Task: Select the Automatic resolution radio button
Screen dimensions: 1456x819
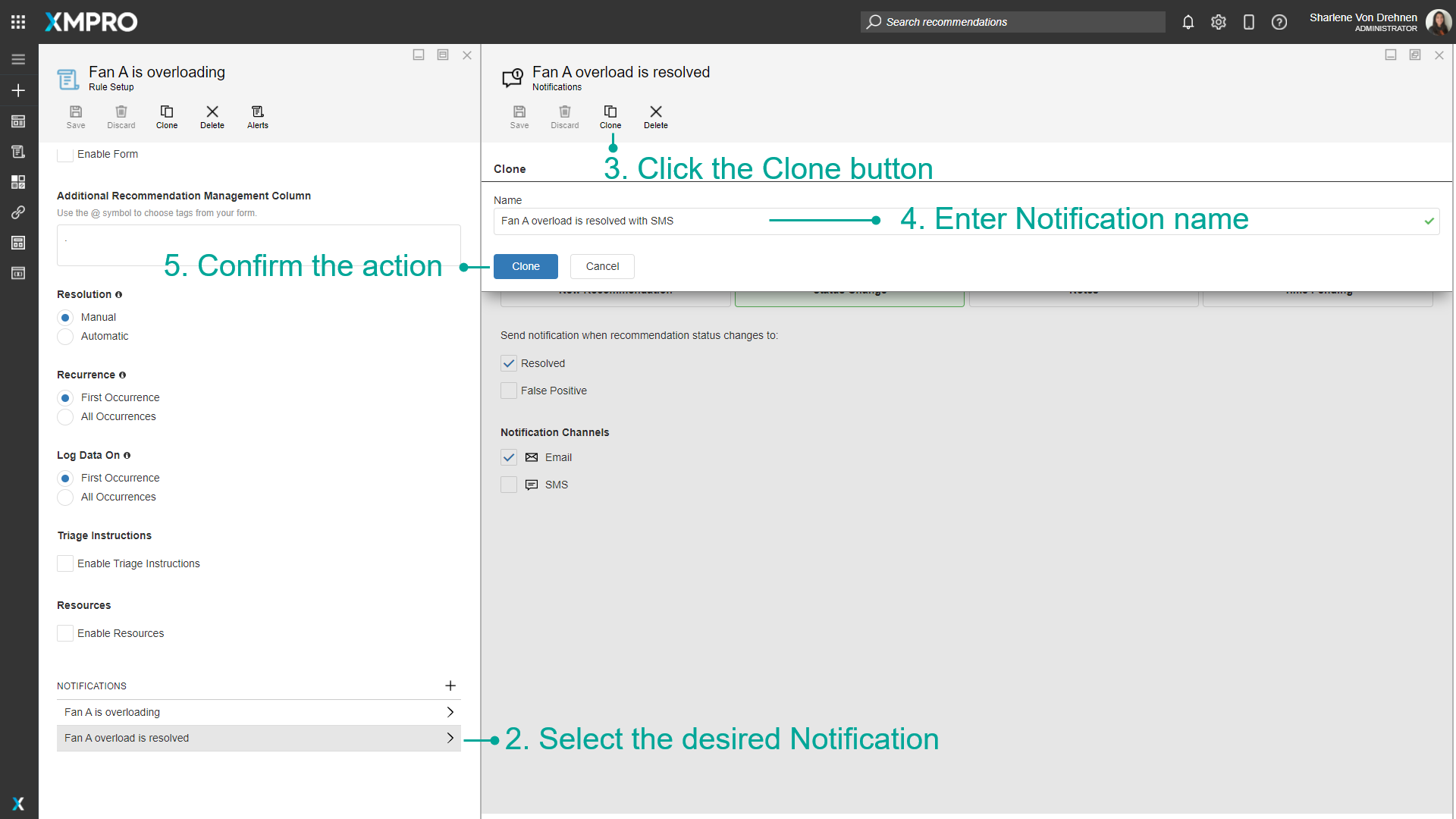Action: pyautogui.click(x=66, y=336)
